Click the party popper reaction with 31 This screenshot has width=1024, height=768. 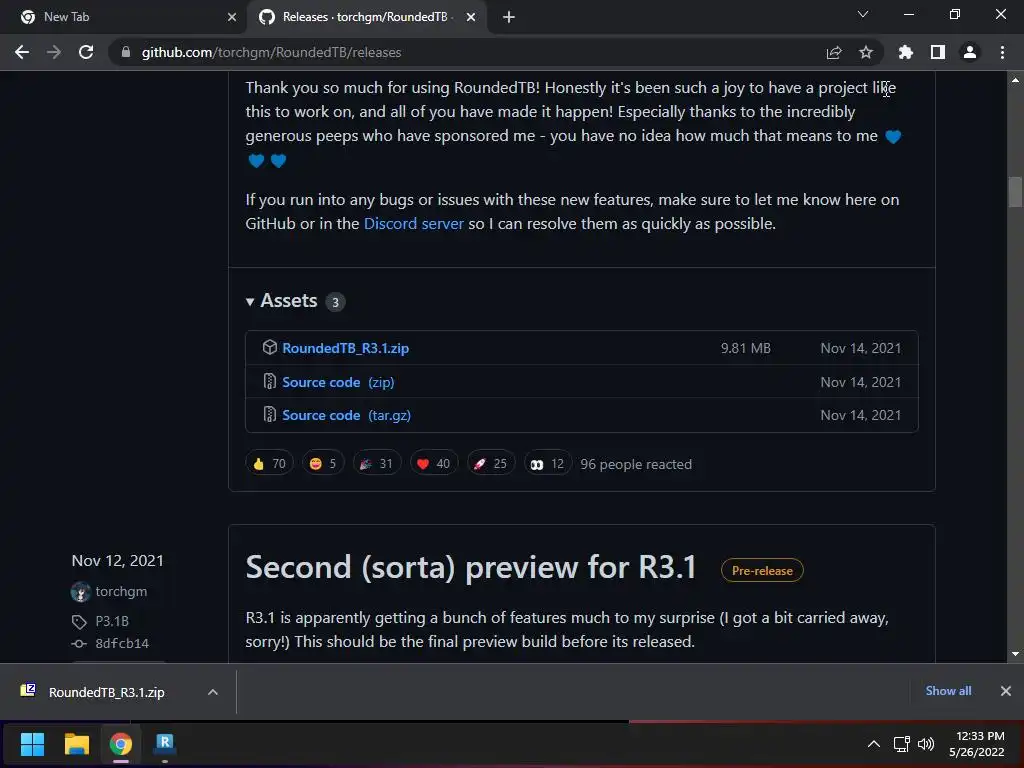click(376, 464)
